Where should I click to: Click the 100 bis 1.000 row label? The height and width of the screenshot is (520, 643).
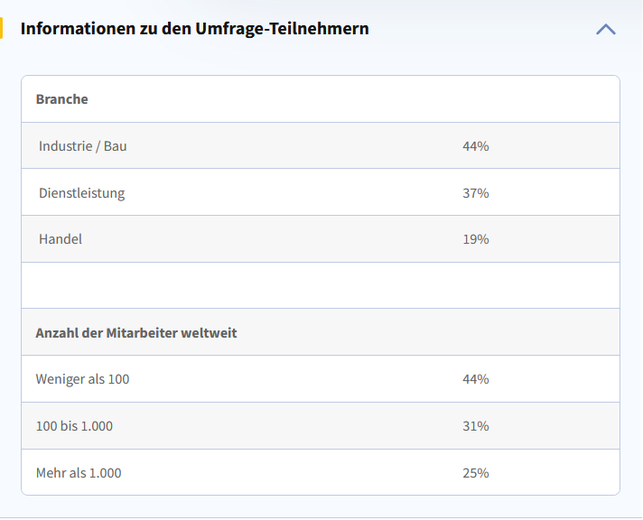[x=74, y=426]
